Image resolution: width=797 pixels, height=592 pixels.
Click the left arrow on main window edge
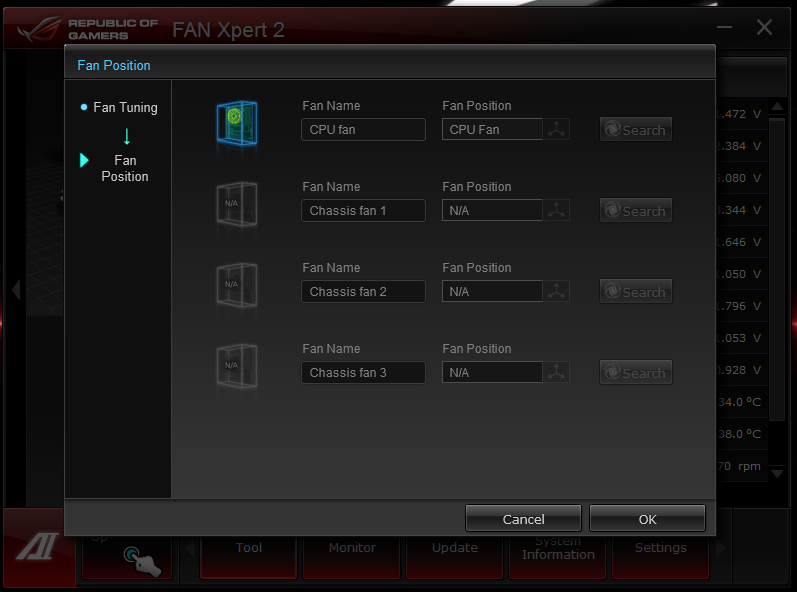click(x=16, y=290)
